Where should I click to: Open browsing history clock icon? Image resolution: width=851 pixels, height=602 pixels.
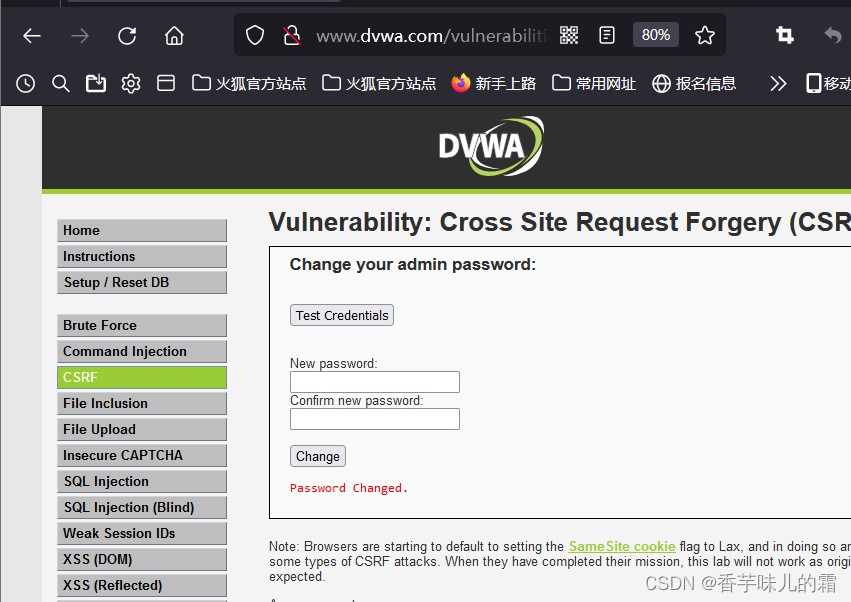pos(24,83)
